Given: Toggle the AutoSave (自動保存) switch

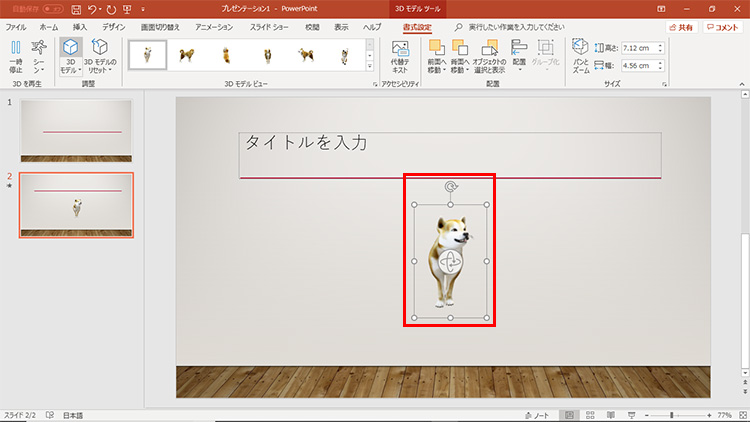Looking at the screenshot, I should click(x=52, y=8).
